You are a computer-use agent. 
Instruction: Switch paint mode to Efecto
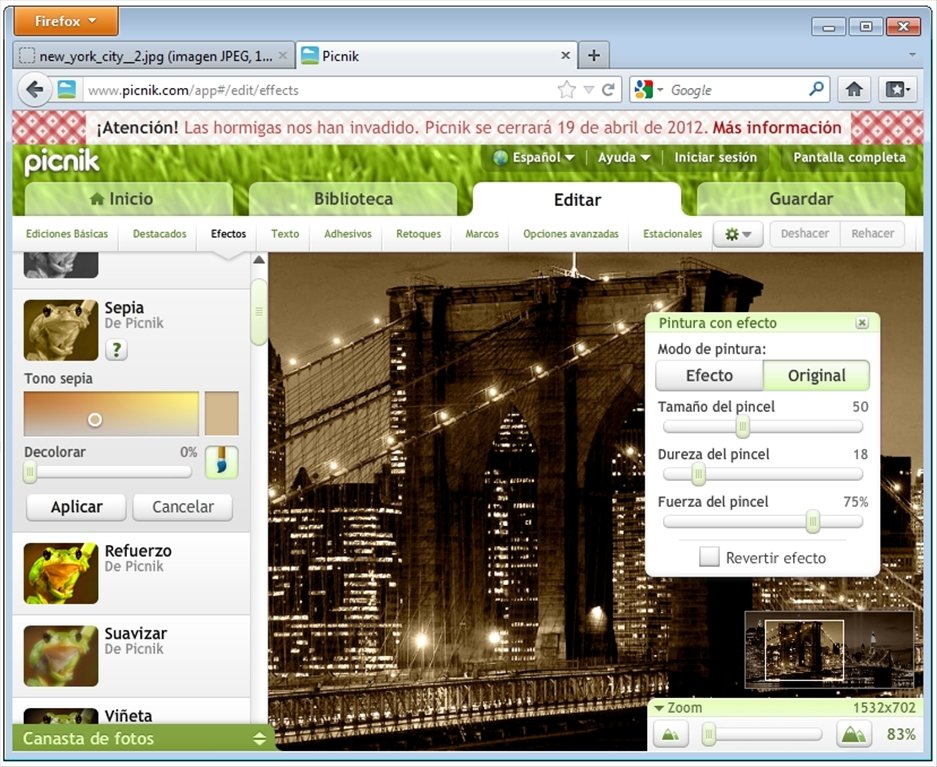tap(709, 375)
